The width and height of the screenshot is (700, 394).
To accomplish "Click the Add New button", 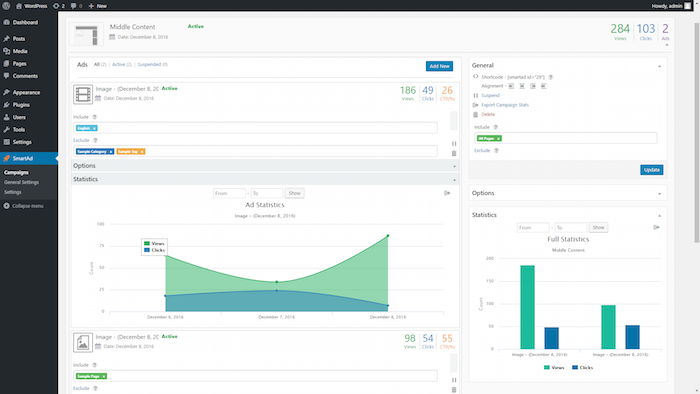I will click(x=439, y=66).
